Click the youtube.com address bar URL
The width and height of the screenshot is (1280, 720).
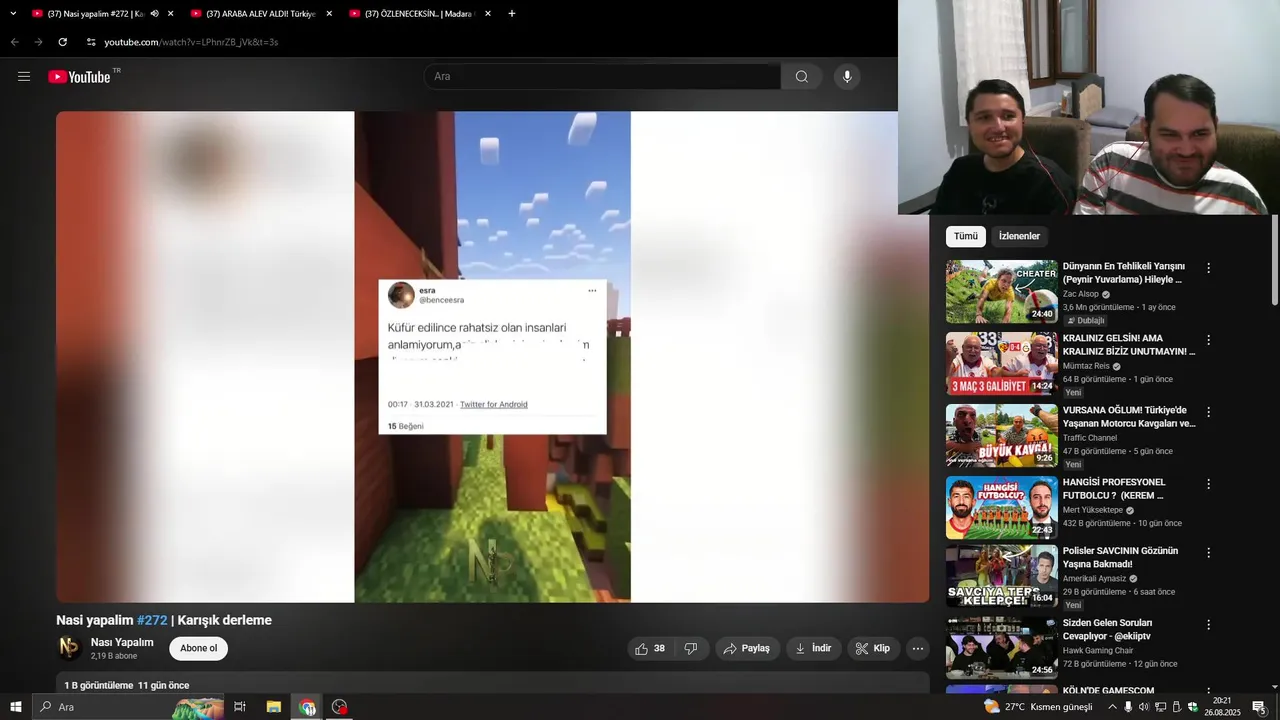pos(191,42)
